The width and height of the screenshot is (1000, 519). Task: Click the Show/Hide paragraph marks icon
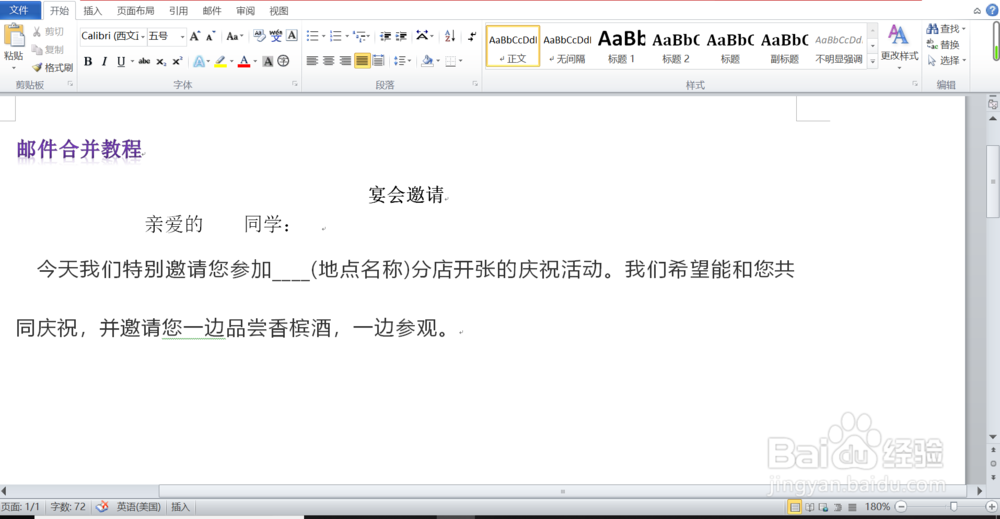(471, 36)
